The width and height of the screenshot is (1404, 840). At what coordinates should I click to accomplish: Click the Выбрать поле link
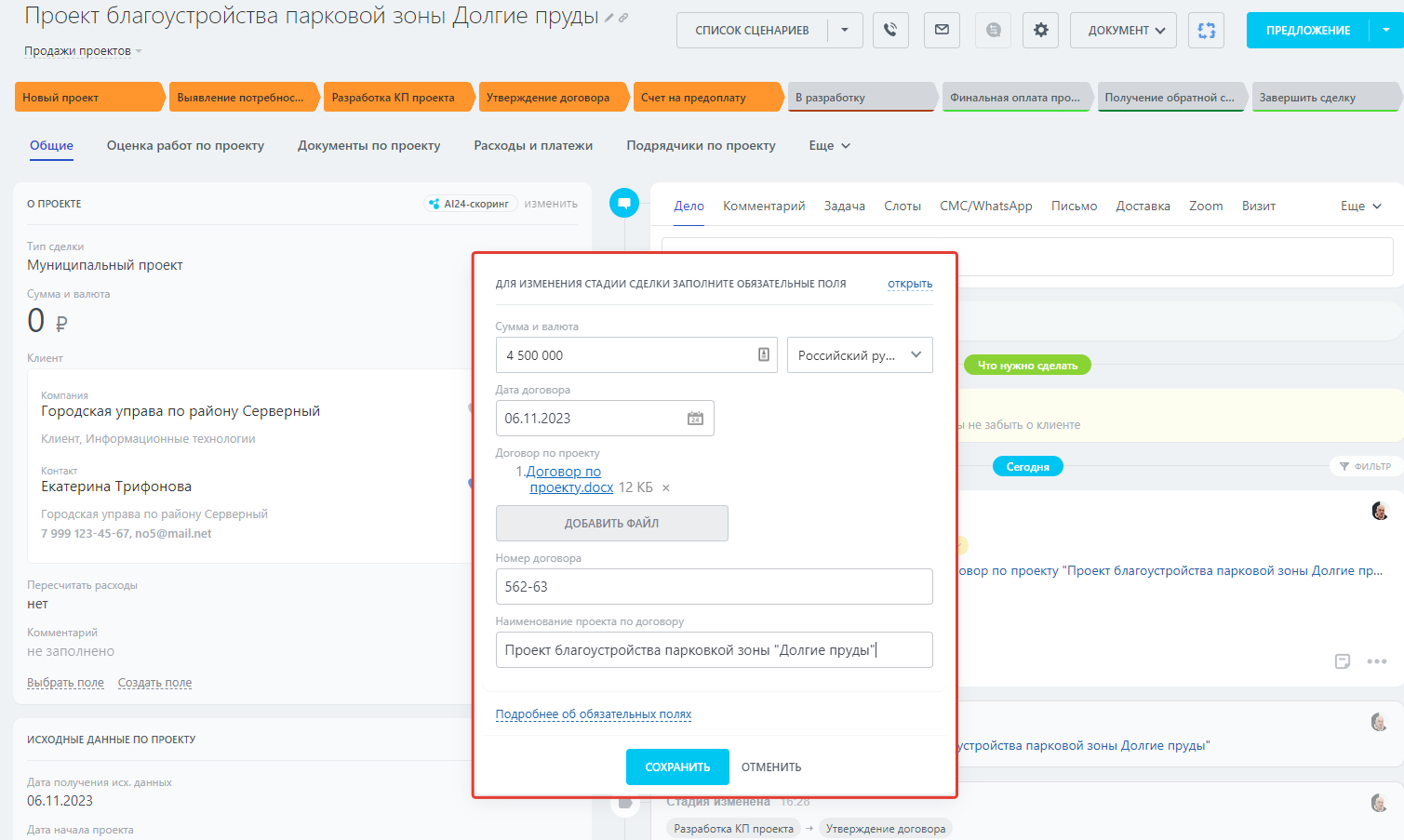(x=65, y=683)
